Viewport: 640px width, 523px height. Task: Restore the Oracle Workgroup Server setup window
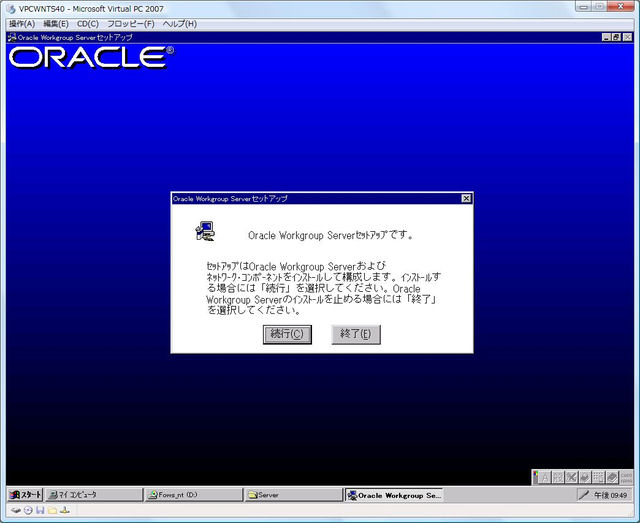pyautogui.click(x=616, y=38)
